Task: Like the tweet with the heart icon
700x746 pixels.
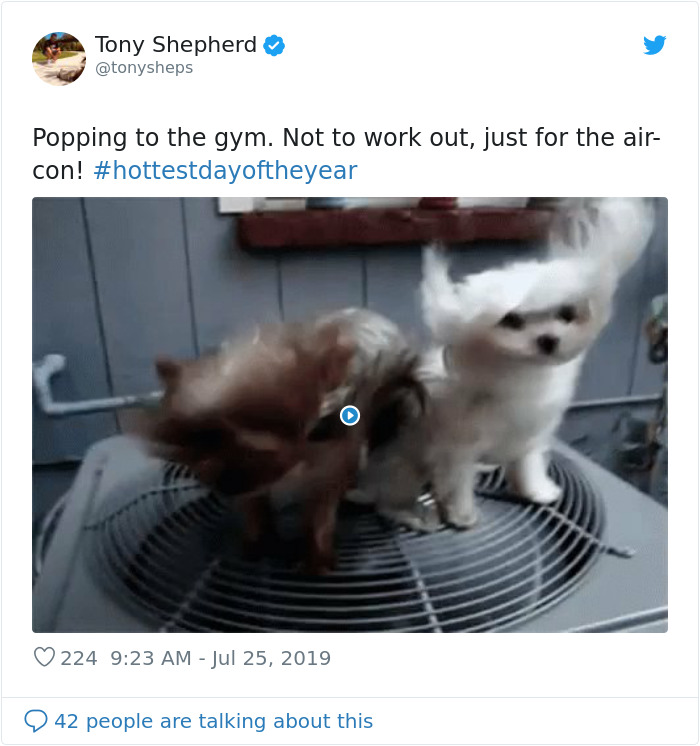Action: pos(44,657)
